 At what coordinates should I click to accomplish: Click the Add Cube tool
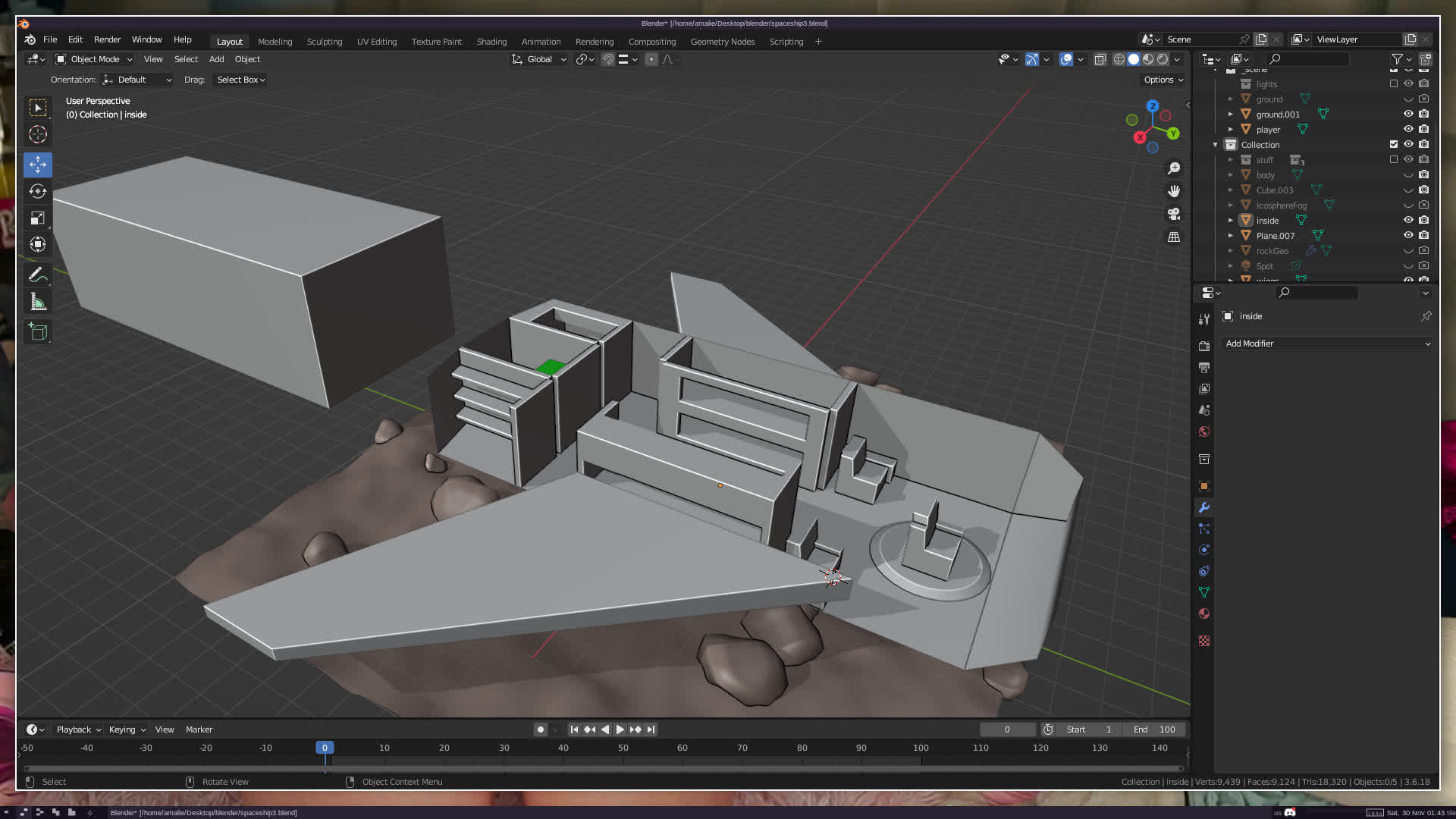pyautogui.click(x=38, y=331)
